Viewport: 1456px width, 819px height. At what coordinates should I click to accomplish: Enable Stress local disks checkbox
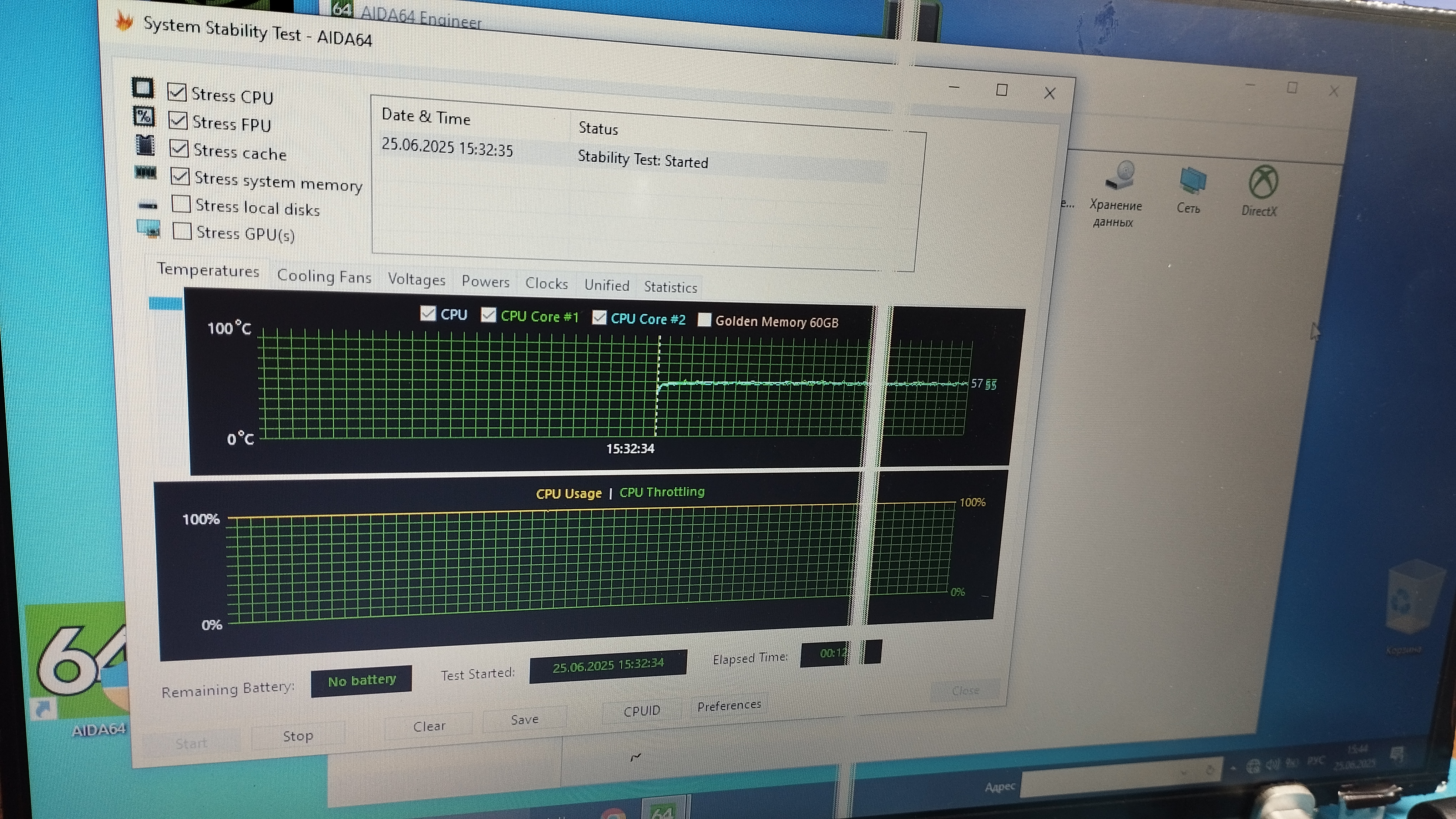coord(181,203)
